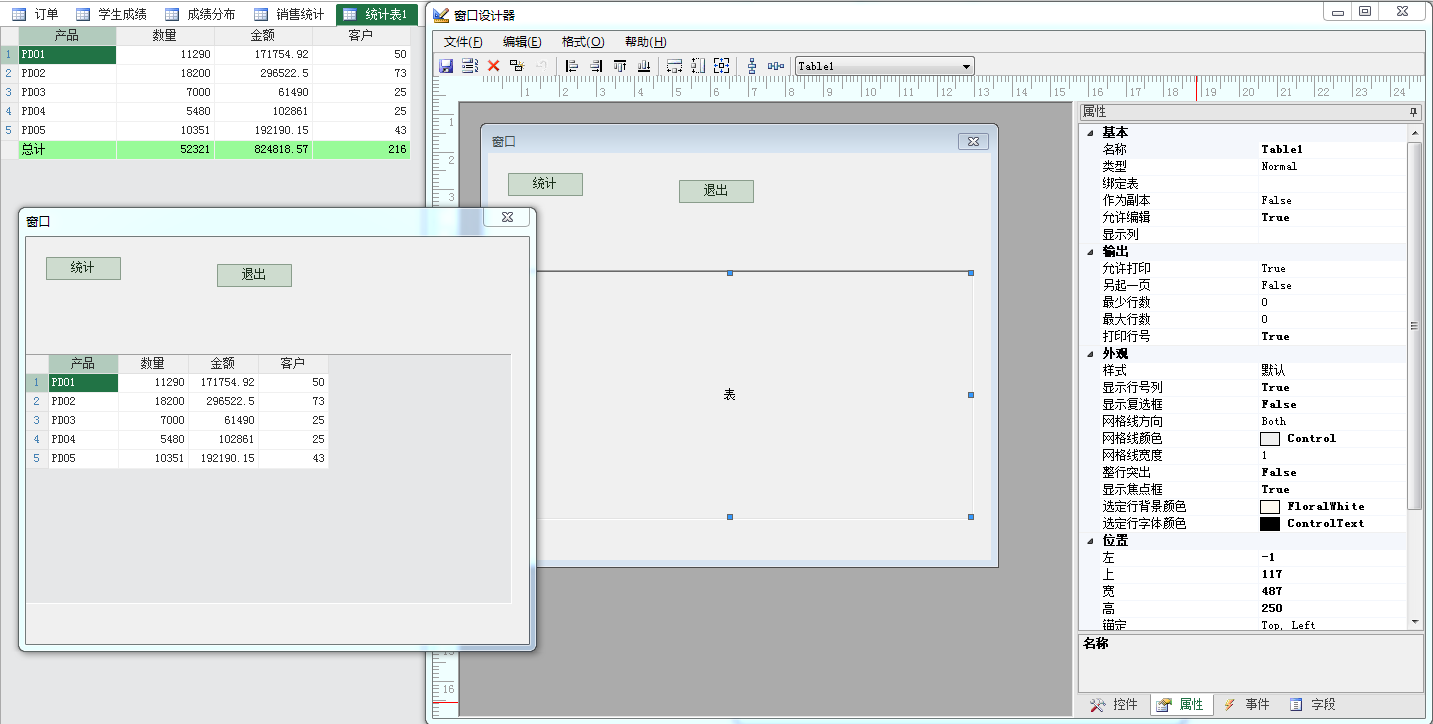Click the undo icon in designer toolbar
This screenshot has width=1433, height=724.
(x=541, y=66)
